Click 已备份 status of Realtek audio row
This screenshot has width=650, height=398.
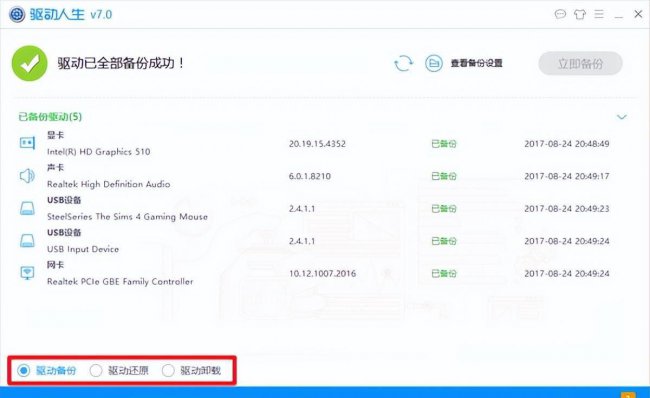click(444, 176)
